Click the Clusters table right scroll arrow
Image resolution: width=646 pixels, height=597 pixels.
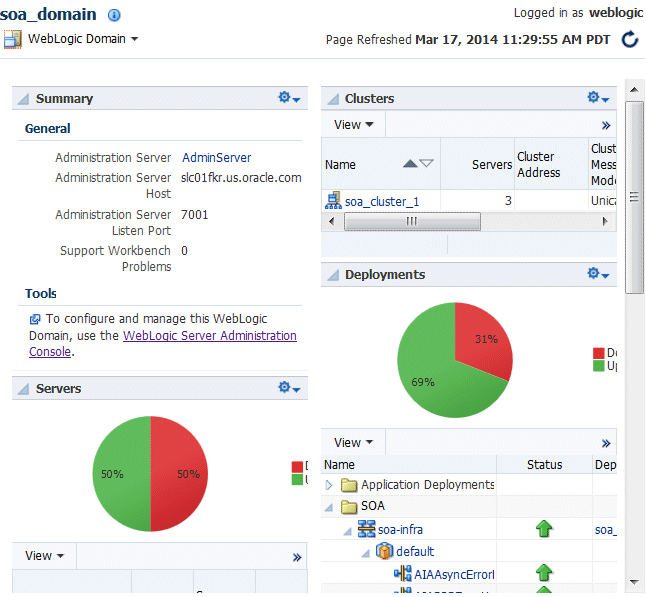(605, 221)
